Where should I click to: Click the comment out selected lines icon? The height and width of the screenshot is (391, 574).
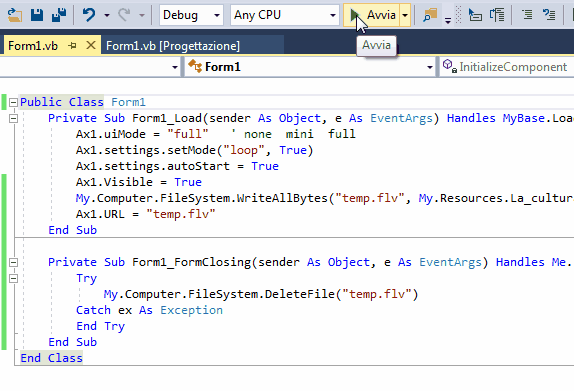point(527,15)
